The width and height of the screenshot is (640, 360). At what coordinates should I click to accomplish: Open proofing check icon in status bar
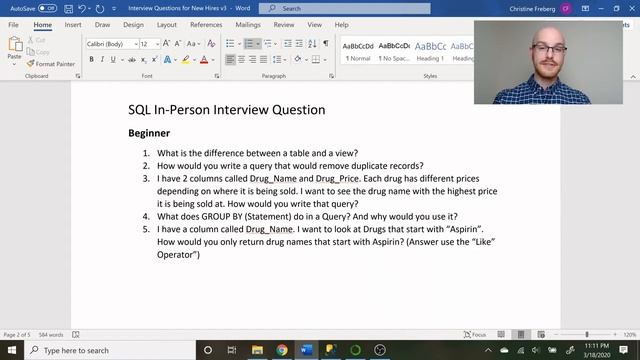point(76,335)
